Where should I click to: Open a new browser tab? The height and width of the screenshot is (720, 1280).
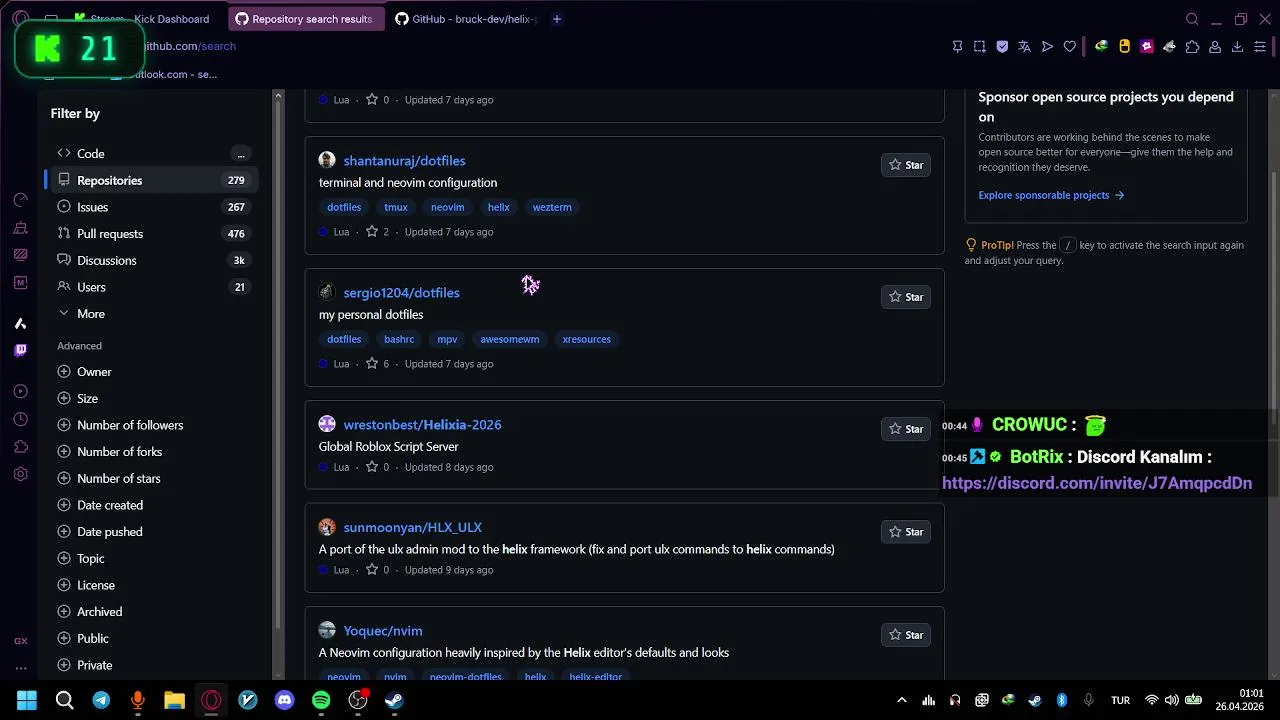click(x=557, y=19)
